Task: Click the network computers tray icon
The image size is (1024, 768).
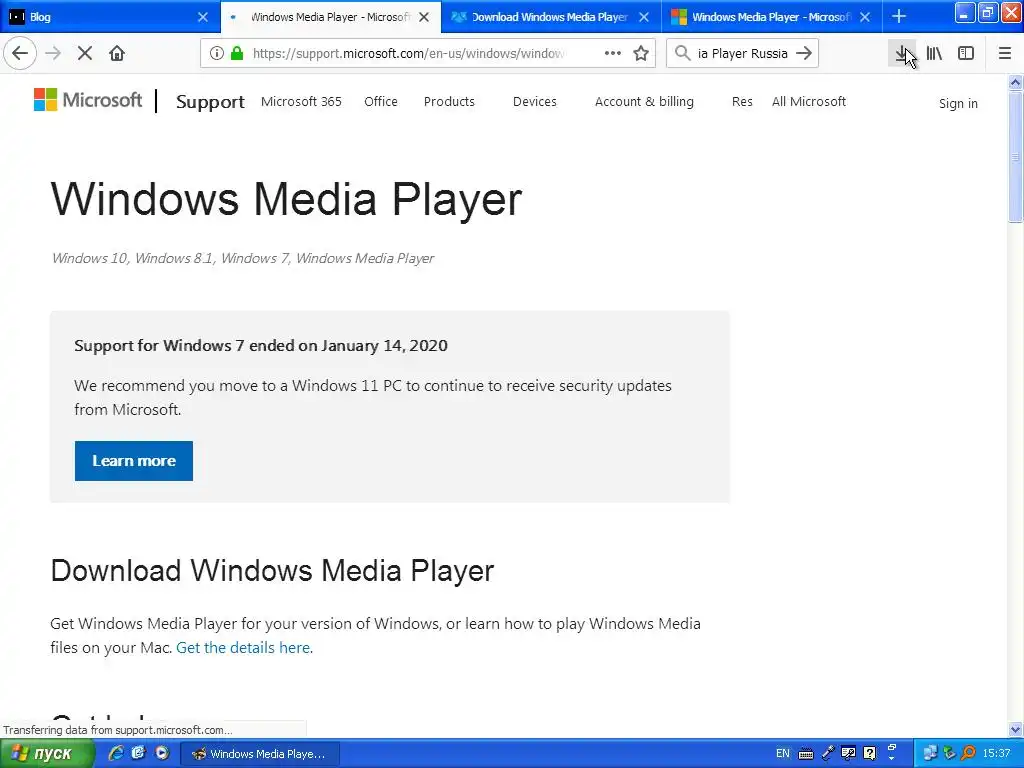Action: 930,754
